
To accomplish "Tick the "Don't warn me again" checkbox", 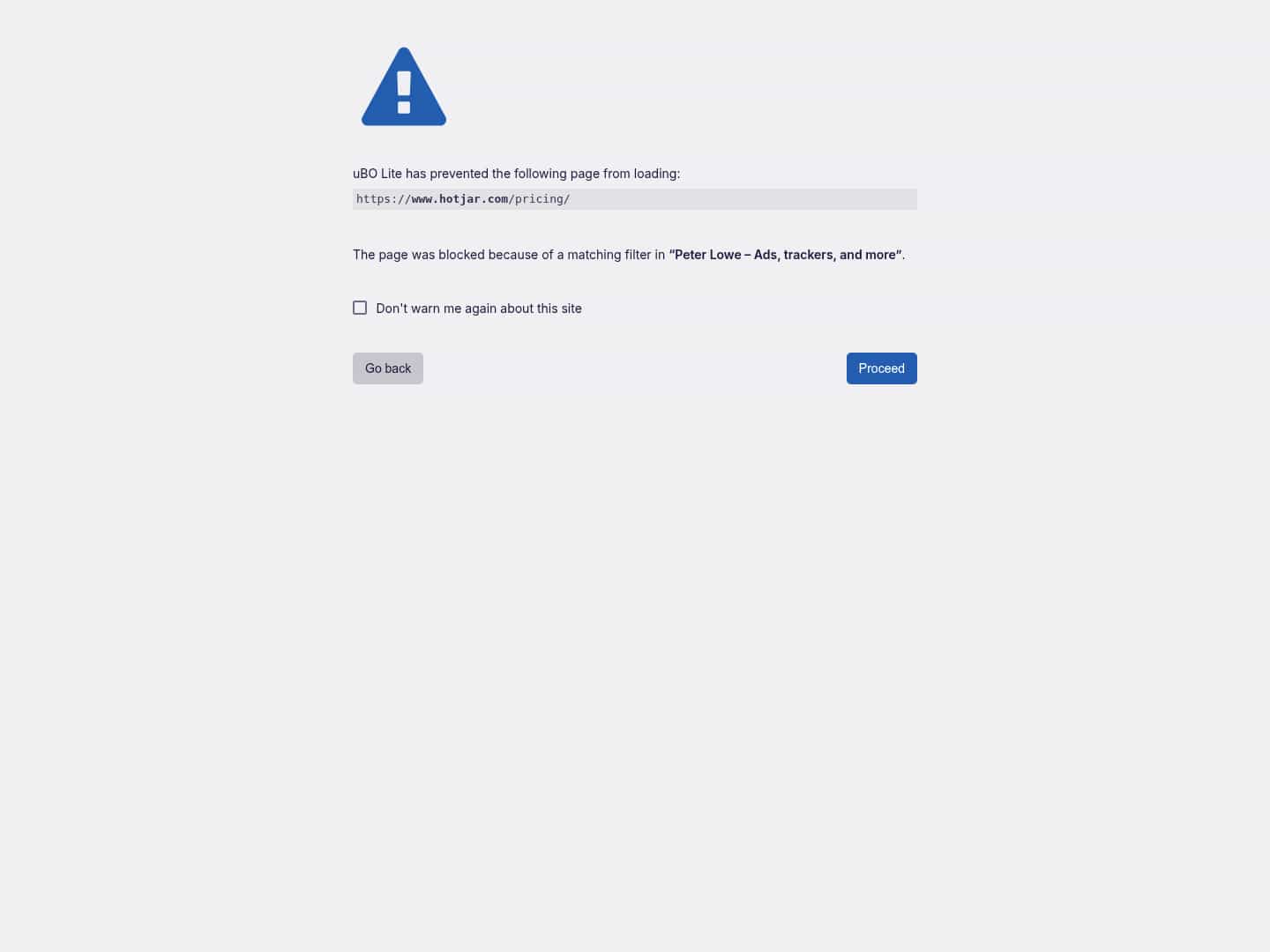I will tap(360, 308).
